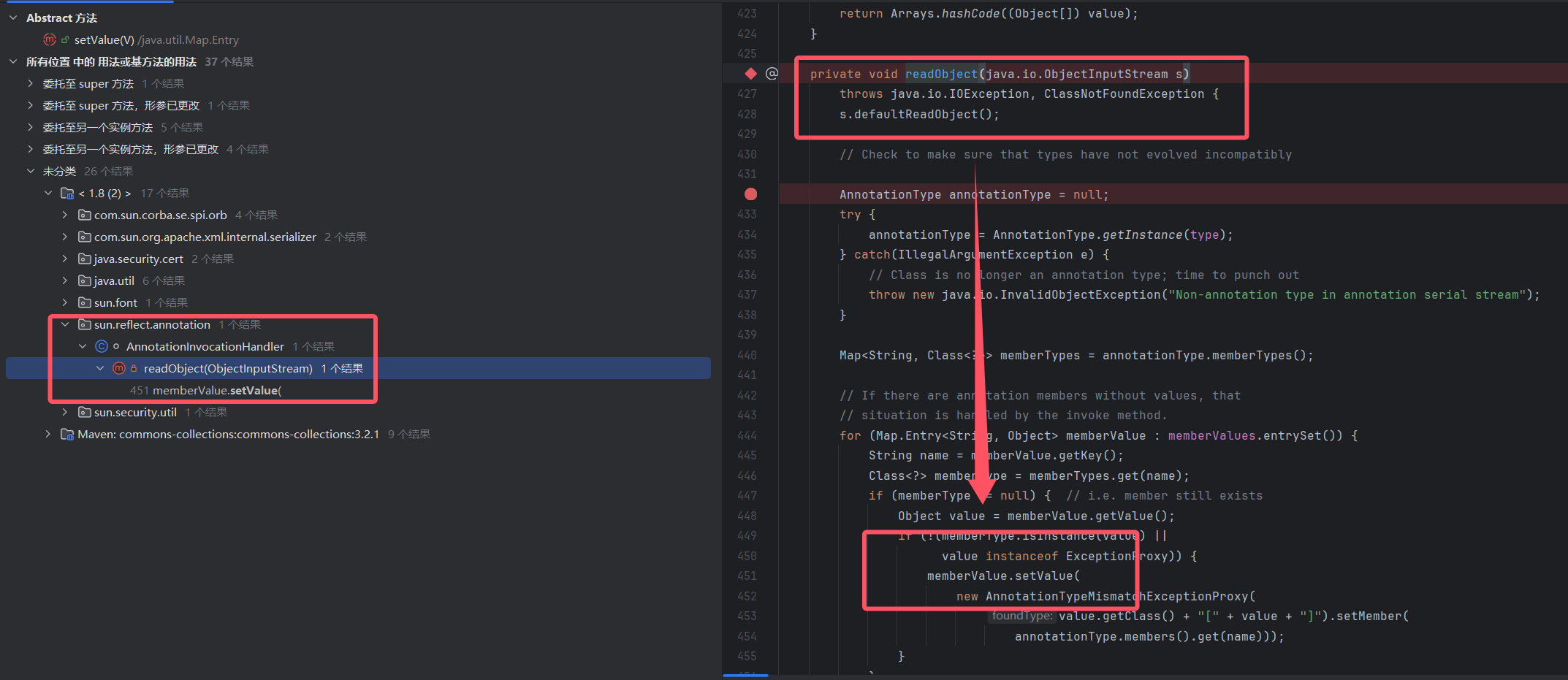
Task: Click line number 428 in the gutter
Action: pos(747,114)
